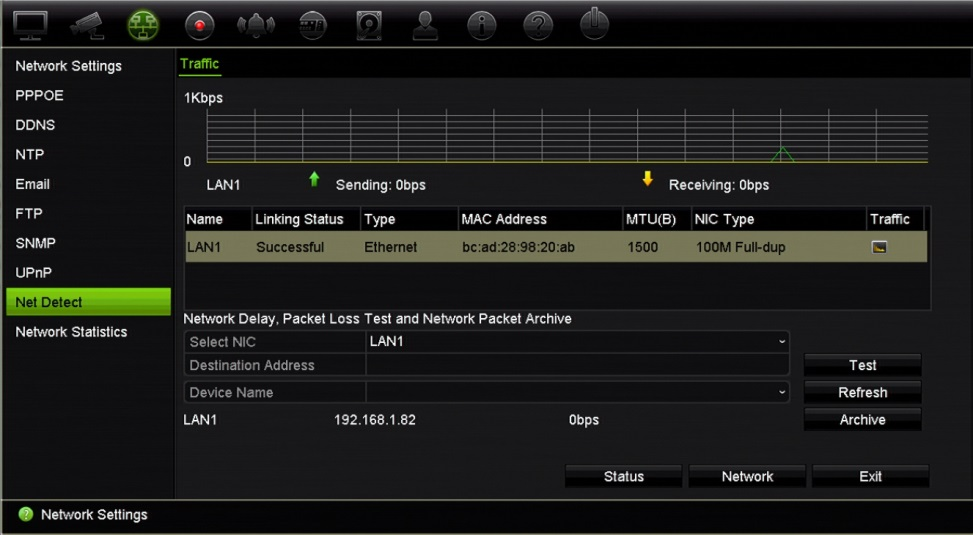
Task: Click the 100M Full-dup cell
Action: point(740,247)
